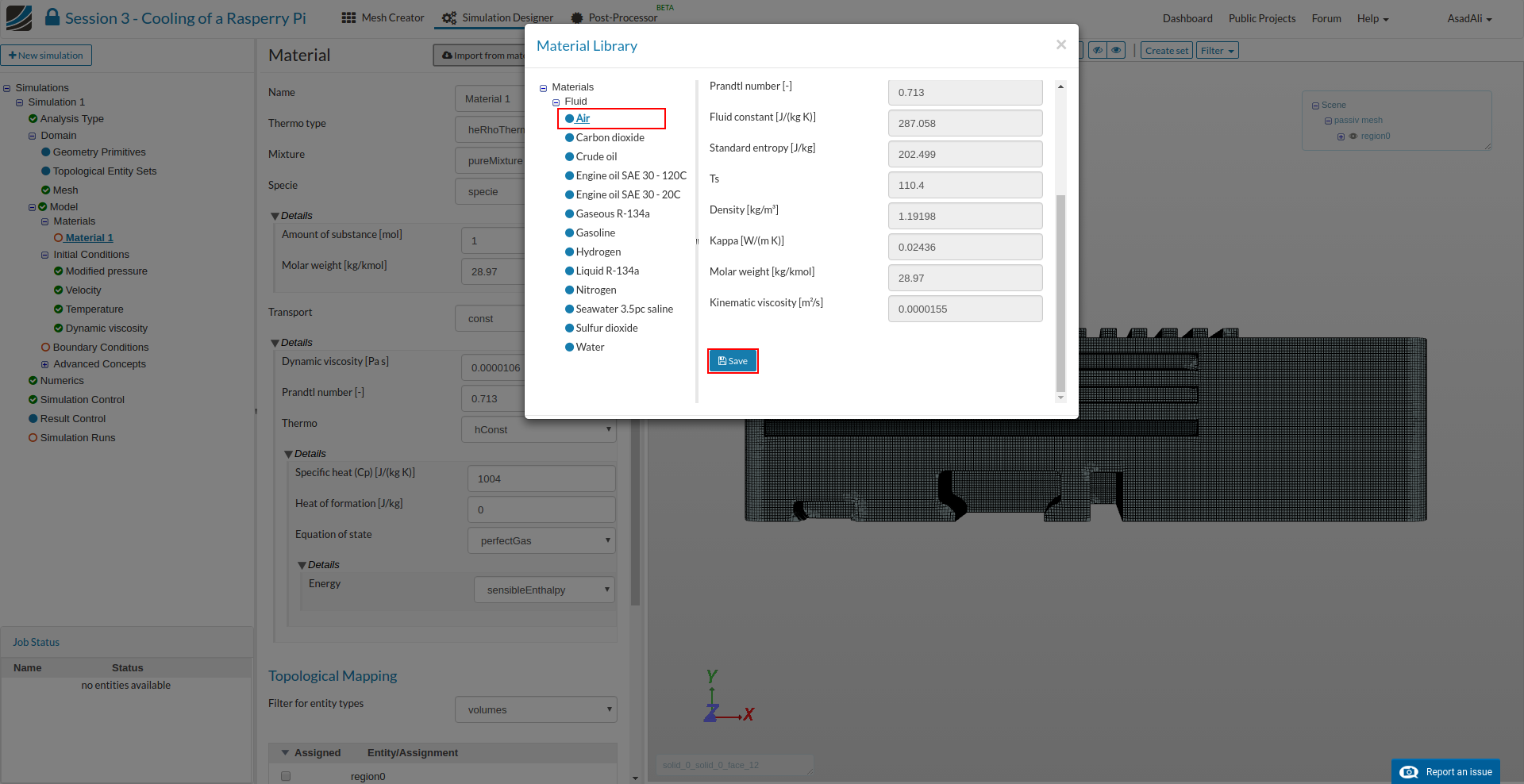The height and width of the screenshot is (784, 1524).
Task: Click the Report an issue button
Action: 1445,772
